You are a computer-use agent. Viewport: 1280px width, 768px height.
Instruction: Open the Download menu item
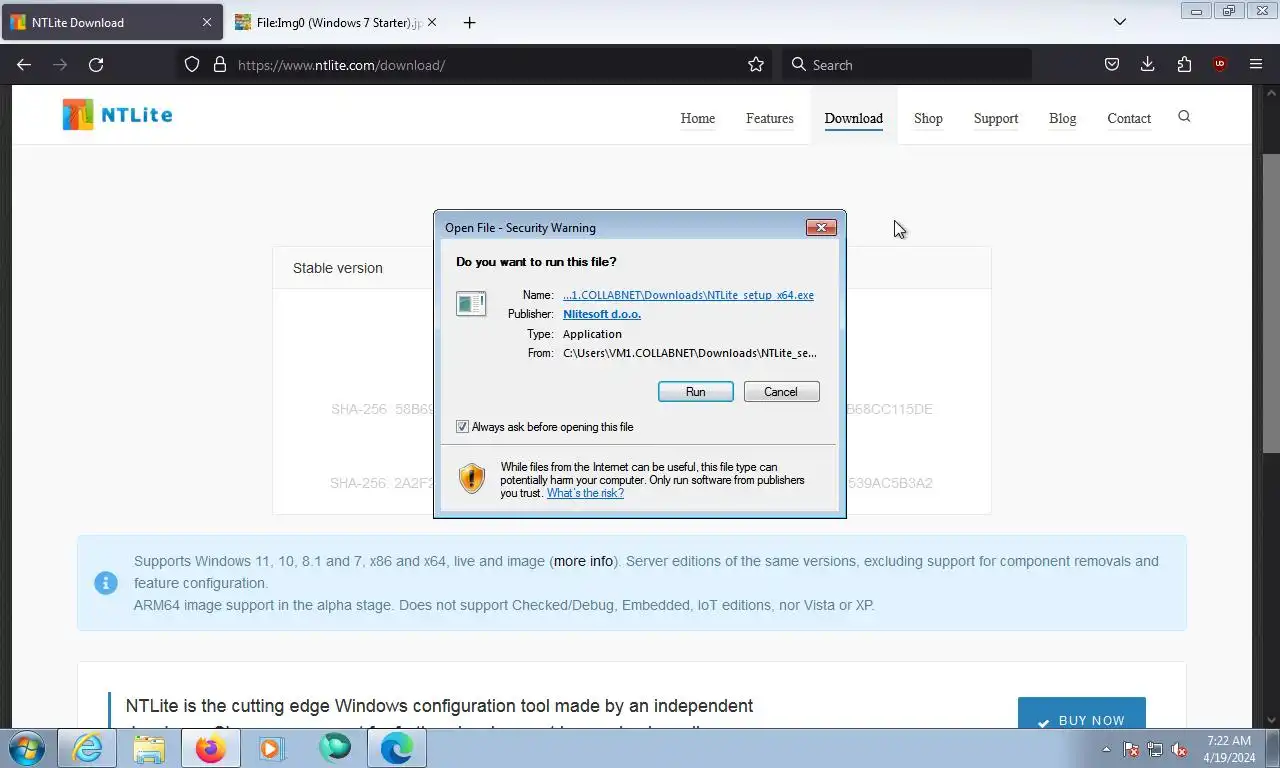click(x=854, y=118)
